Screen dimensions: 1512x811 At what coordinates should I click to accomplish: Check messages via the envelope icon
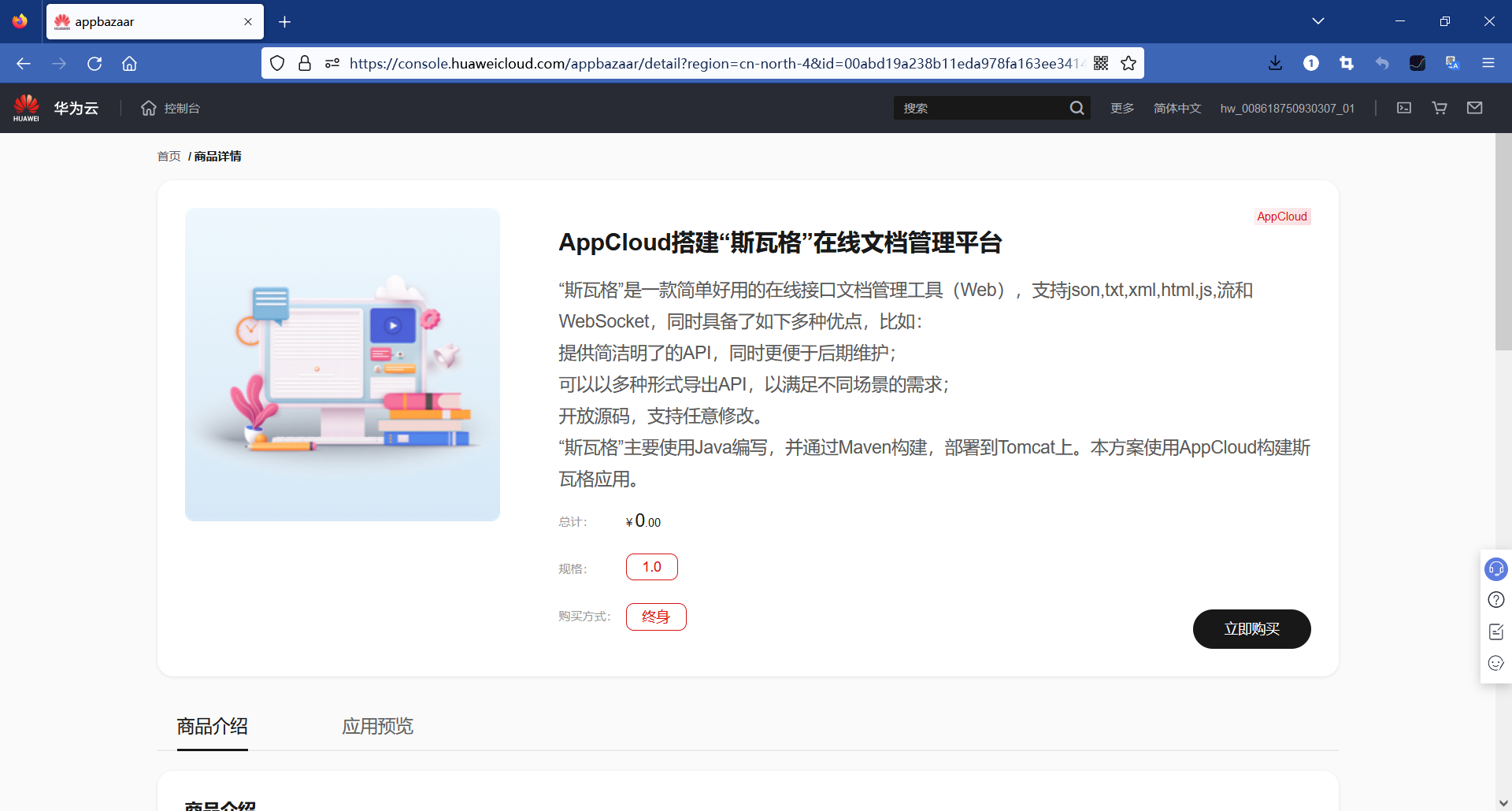(1474, 108)
